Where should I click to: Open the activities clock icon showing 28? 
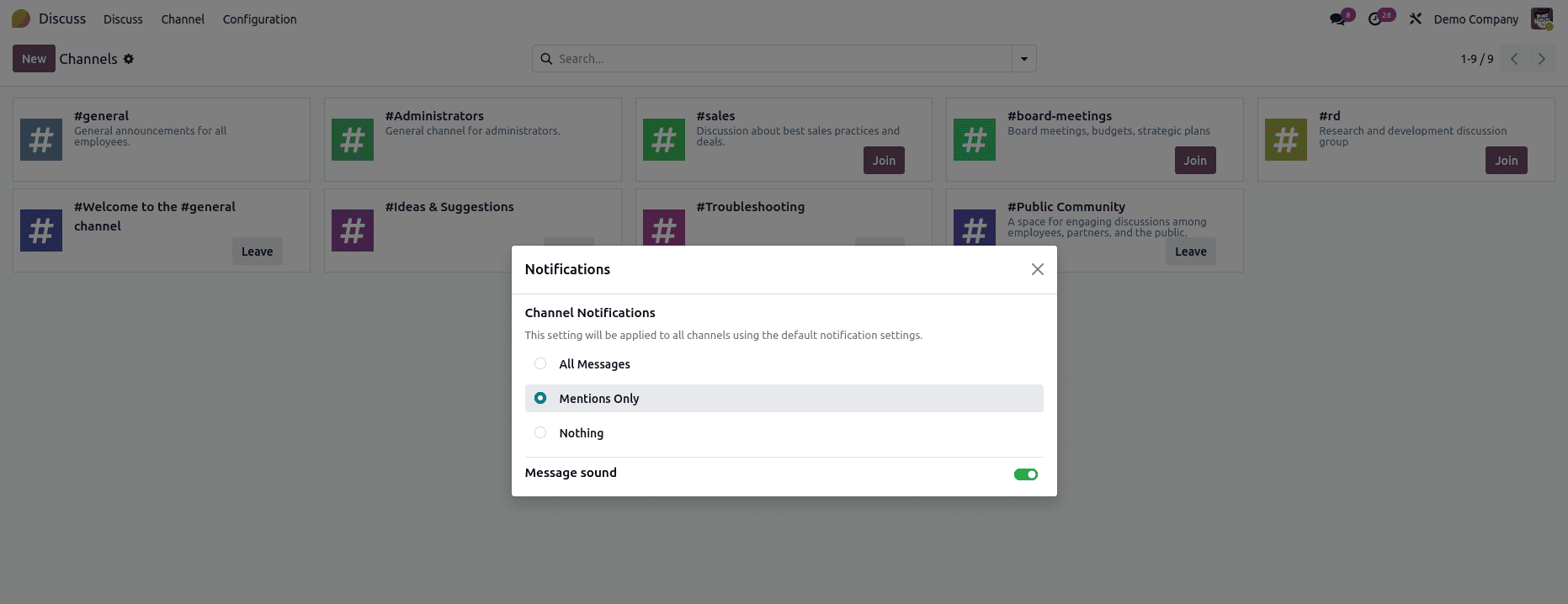(1379, 17)
